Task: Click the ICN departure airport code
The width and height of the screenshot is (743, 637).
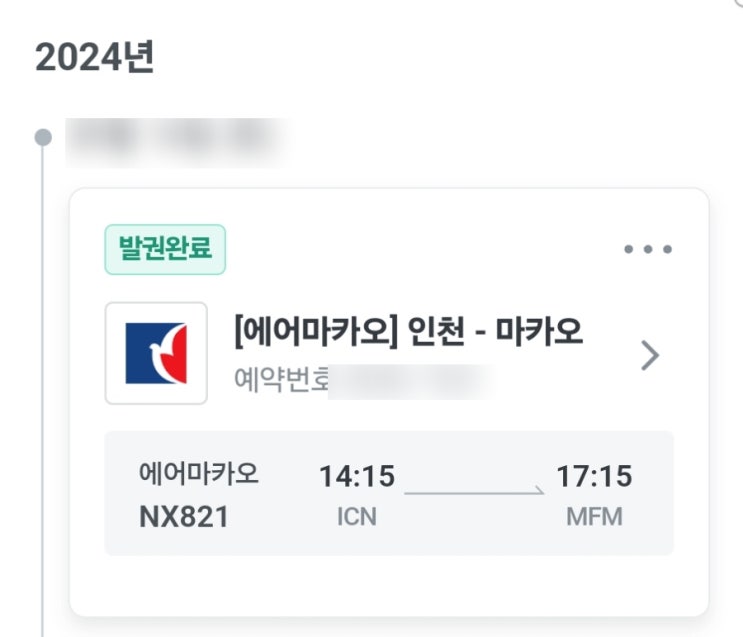Action: 357,517
